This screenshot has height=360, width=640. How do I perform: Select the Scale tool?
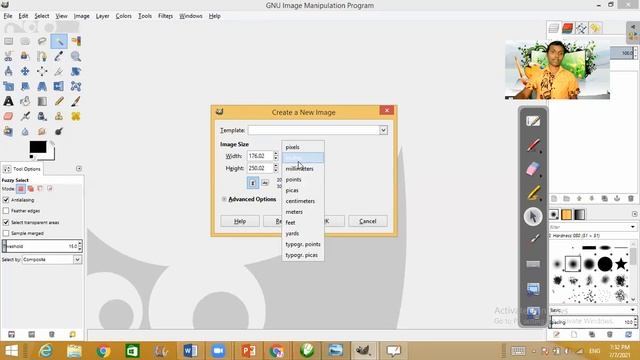[8, 86]
